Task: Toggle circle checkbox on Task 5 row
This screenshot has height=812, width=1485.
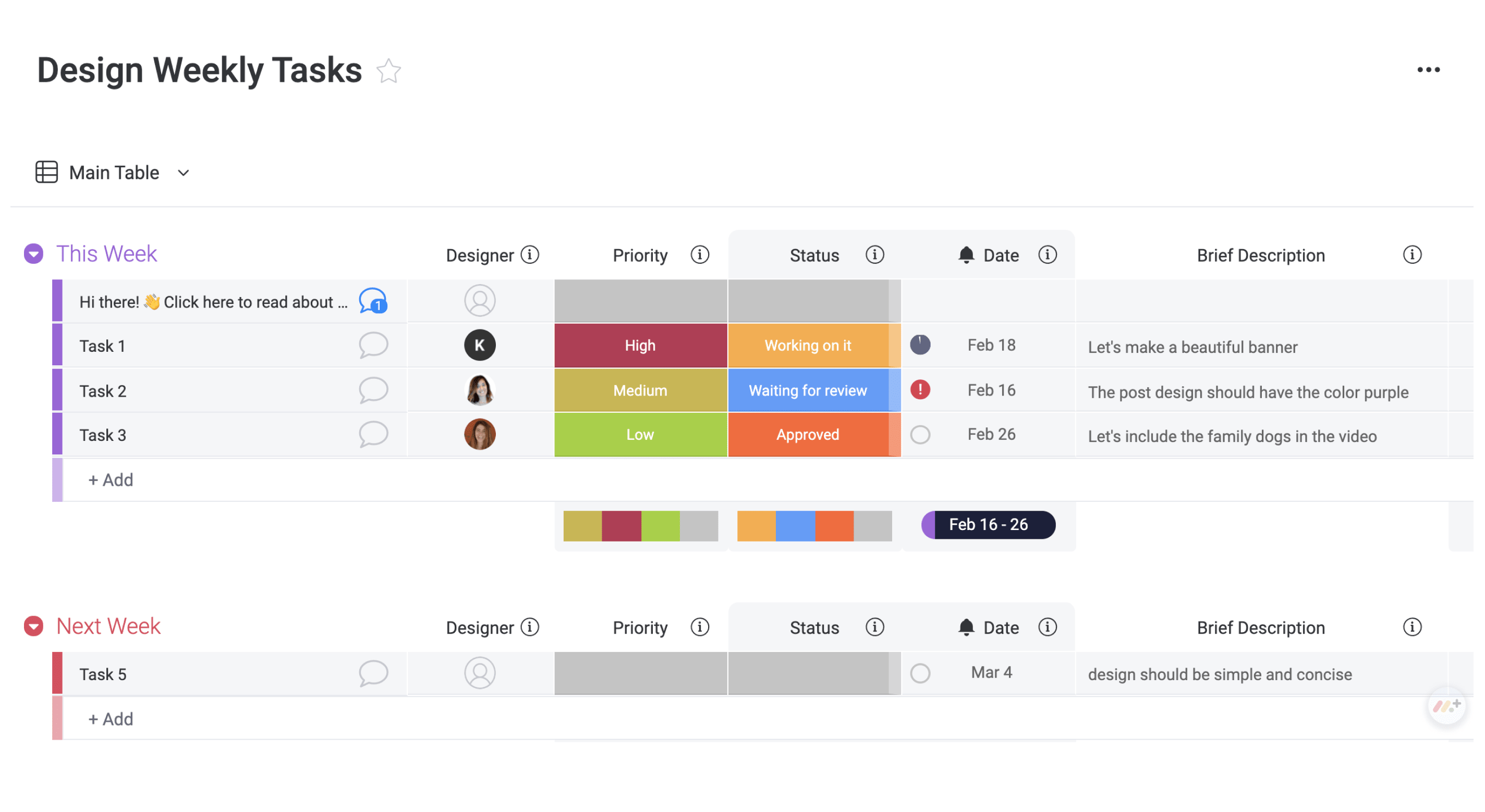Action: point(921,673)
